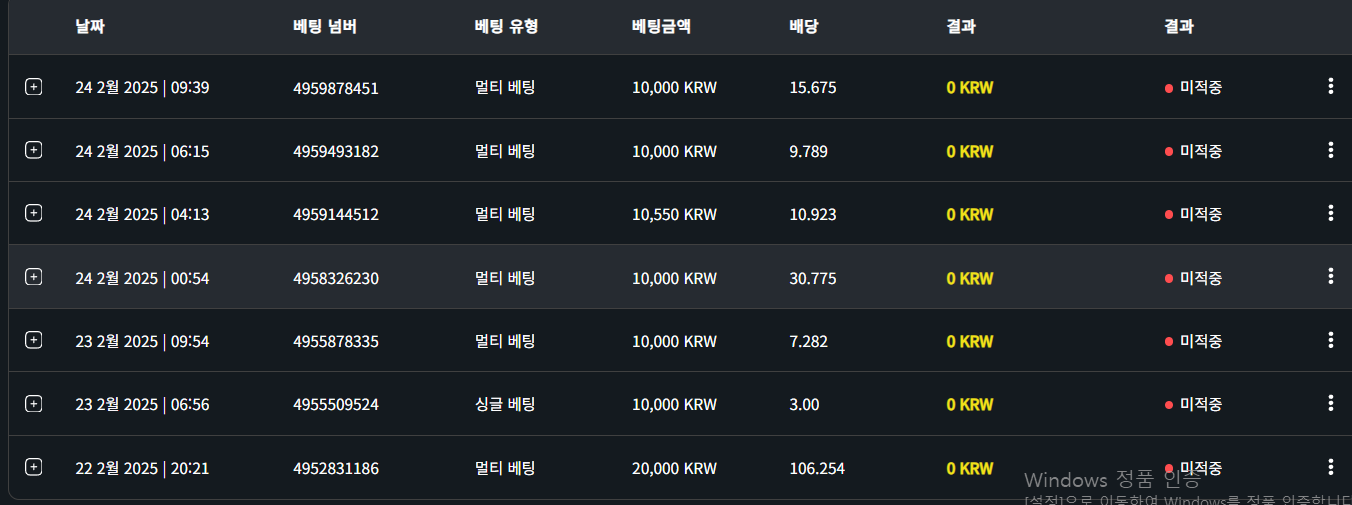Expand single bet 4955509524 details
The height and width of the screenshot is (505, 1352).
point(33,404)
